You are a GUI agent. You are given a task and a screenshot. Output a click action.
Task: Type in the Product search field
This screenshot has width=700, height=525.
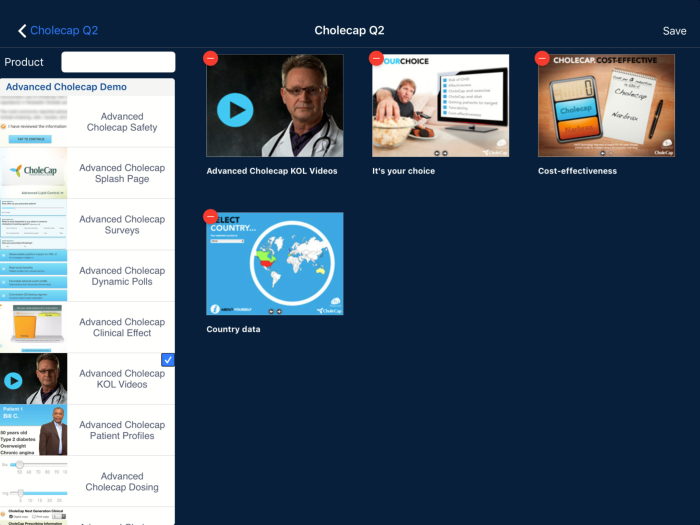click(118, 62)
